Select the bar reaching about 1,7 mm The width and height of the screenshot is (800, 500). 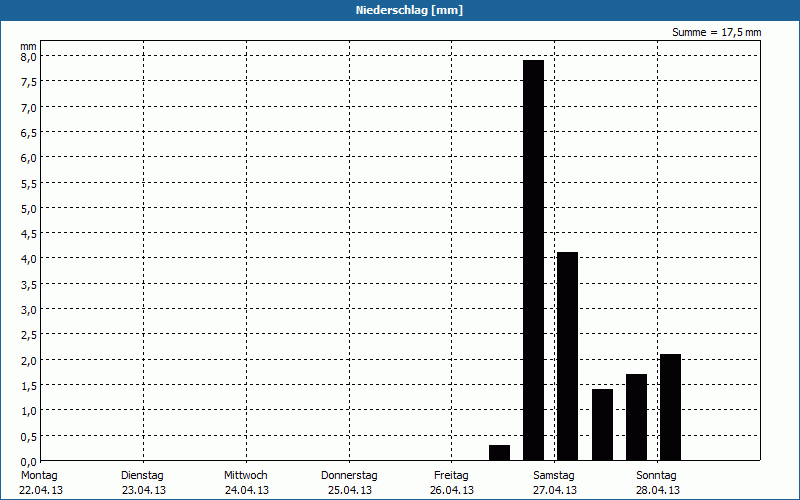[636, 417]
